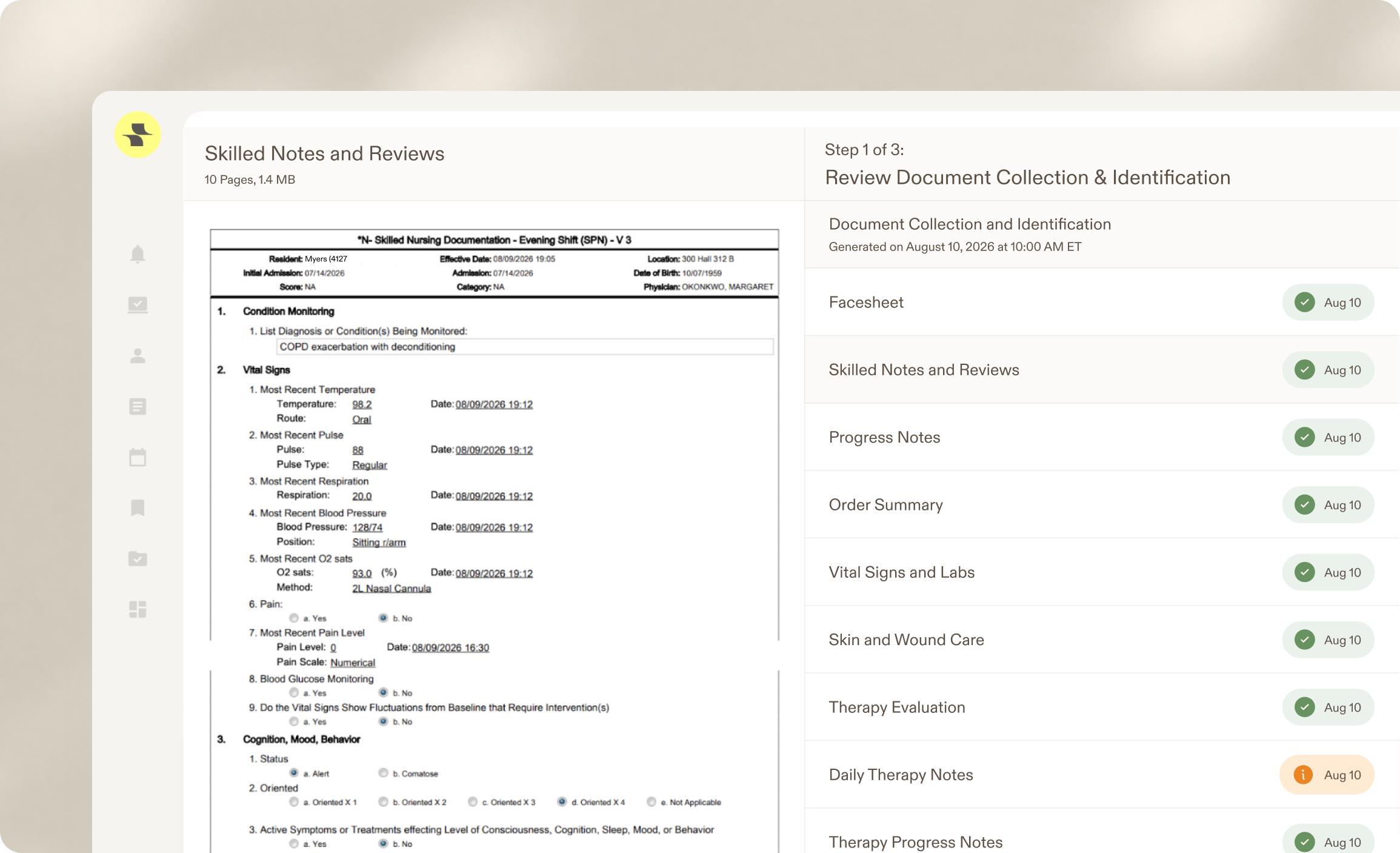Click green check on Vital Signs and Labs
This screenshot has width=1400, height=853.
1304,572
